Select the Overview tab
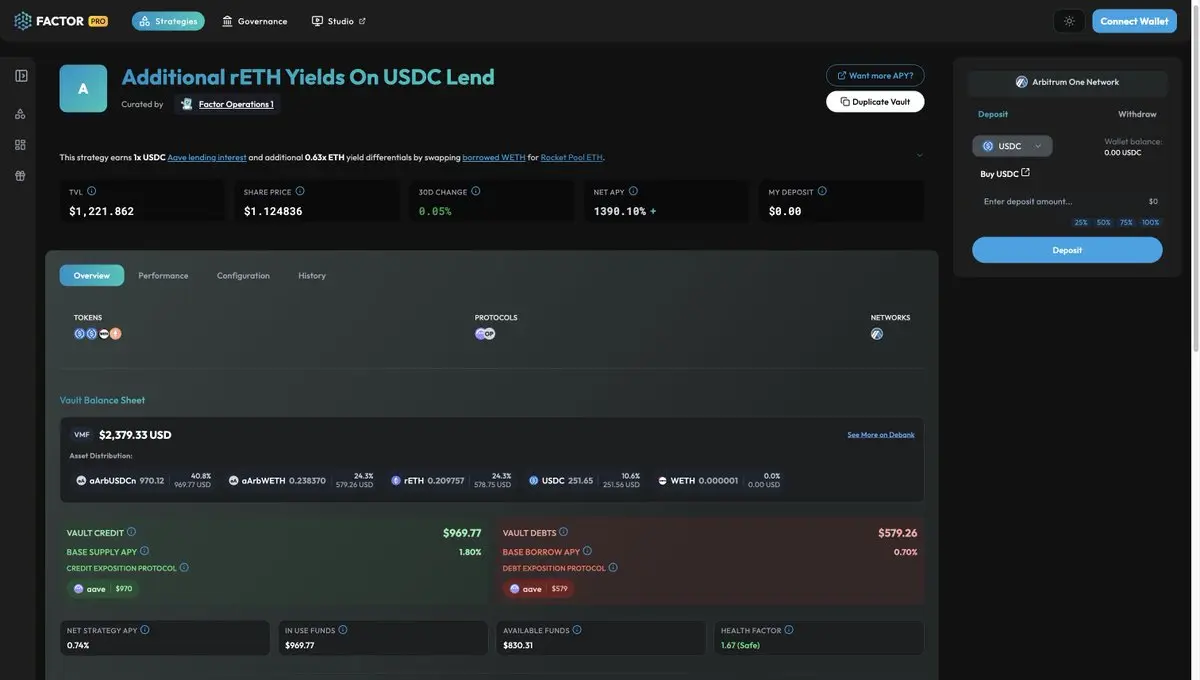 92,275
